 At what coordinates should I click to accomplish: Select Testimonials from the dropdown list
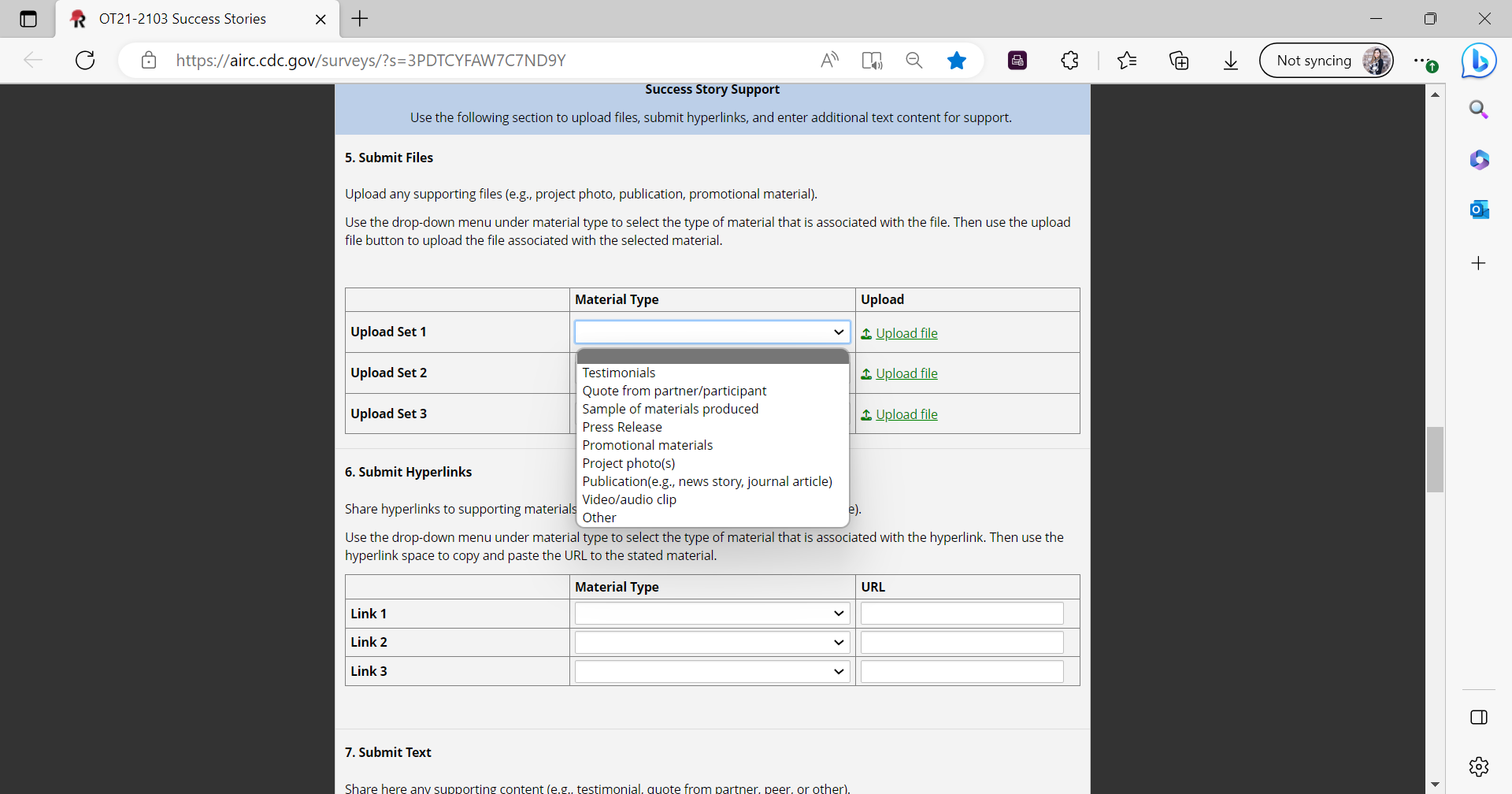click(619, 373)
